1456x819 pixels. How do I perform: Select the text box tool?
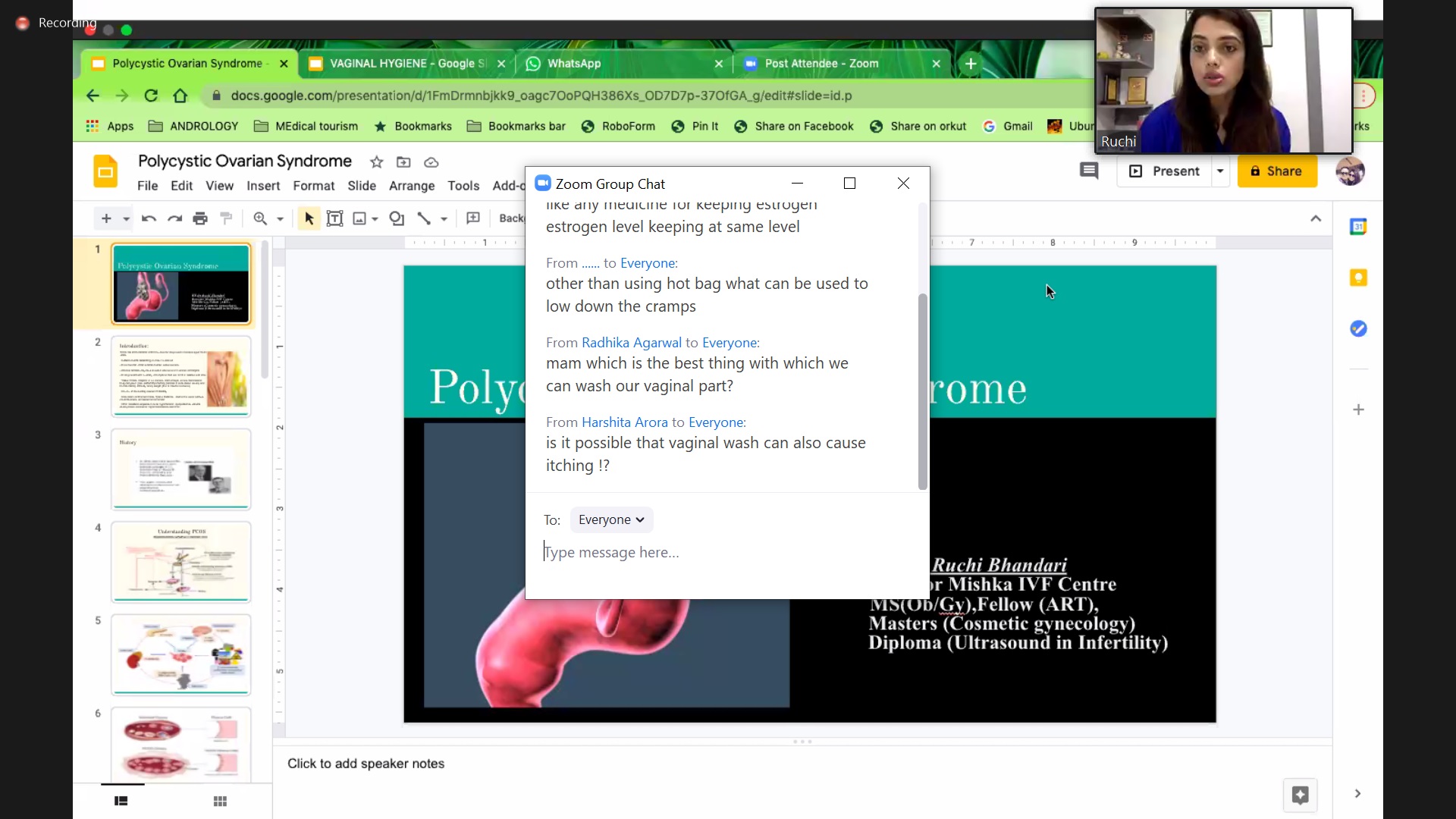tap(334, 218)
